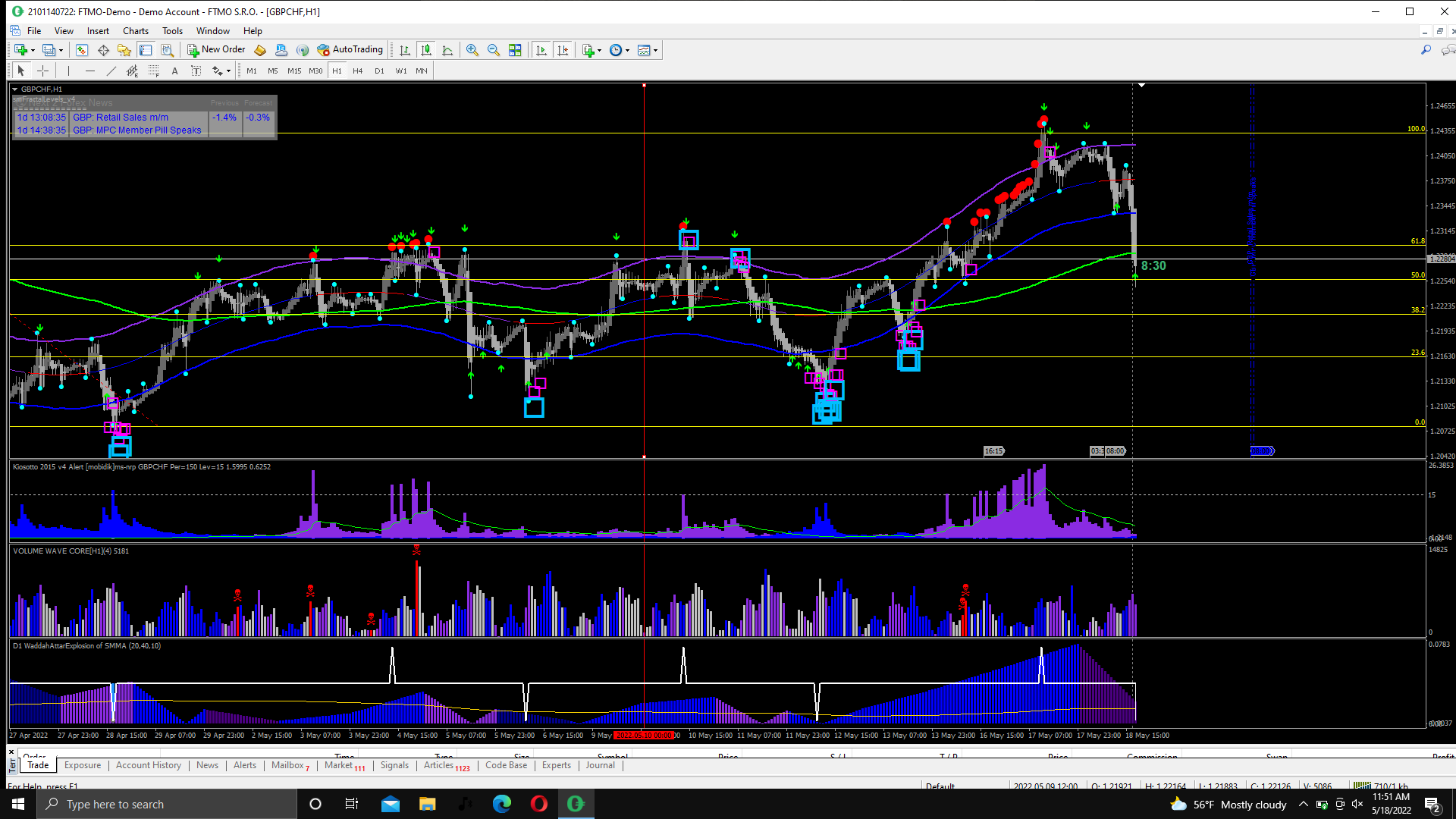This screenshot has height=819, width=1456.
Task: Select the Text Label tool
Action: coord(196,71)
